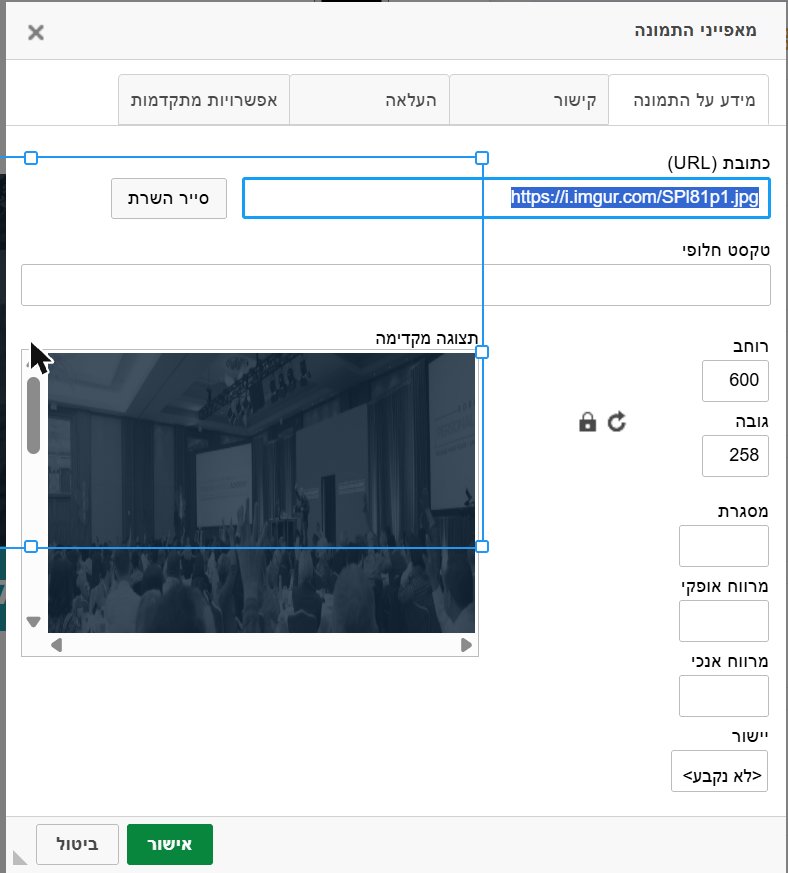Click the מסגרת input field
The width and height of the screenshot is (788, 873).
[723, 546]
